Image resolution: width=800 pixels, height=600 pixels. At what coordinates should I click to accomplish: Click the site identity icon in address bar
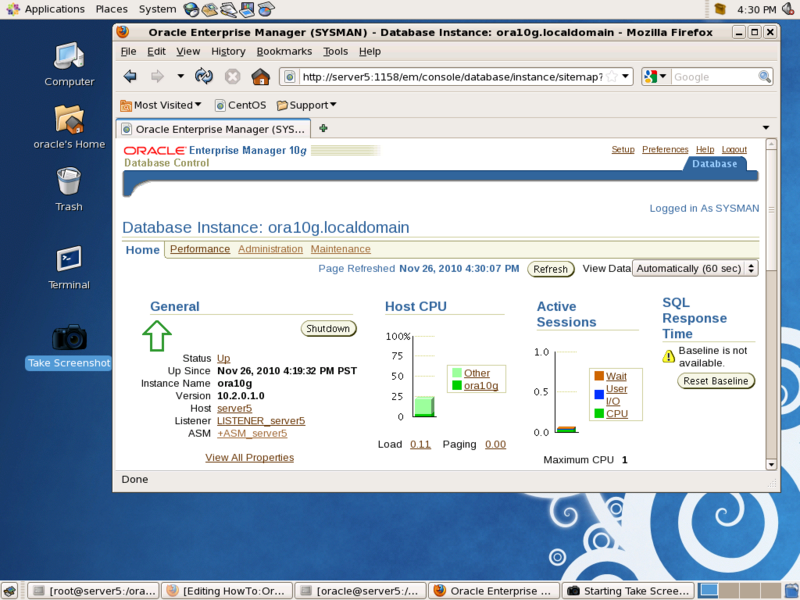point(289,77)
